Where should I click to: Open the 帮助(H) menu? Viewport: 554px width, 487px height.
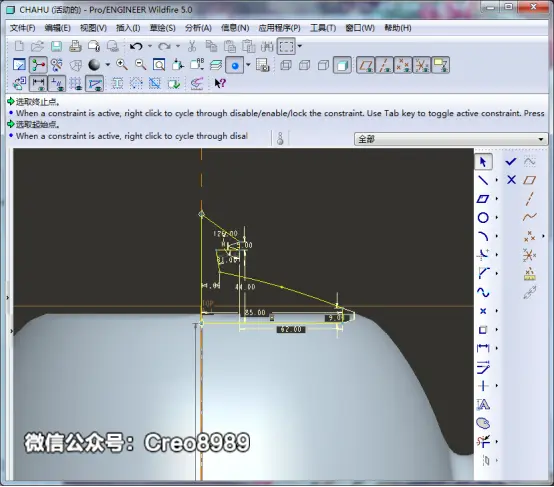(398, 28)
